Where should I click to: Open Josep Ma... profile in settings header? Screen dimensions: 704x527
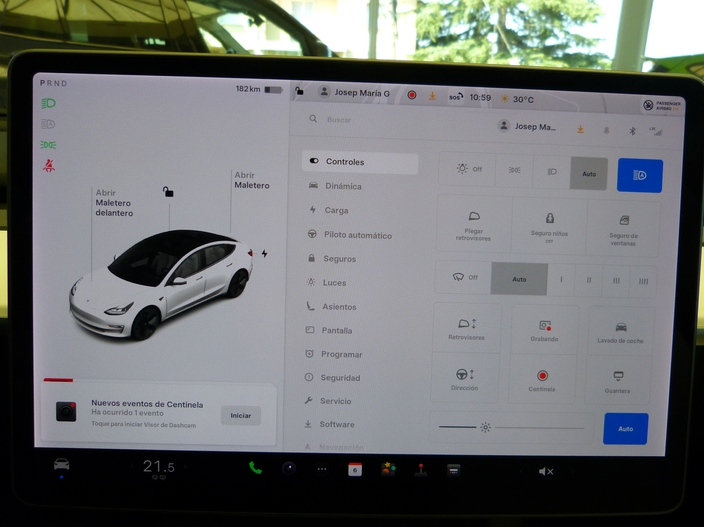pos(528,127)
